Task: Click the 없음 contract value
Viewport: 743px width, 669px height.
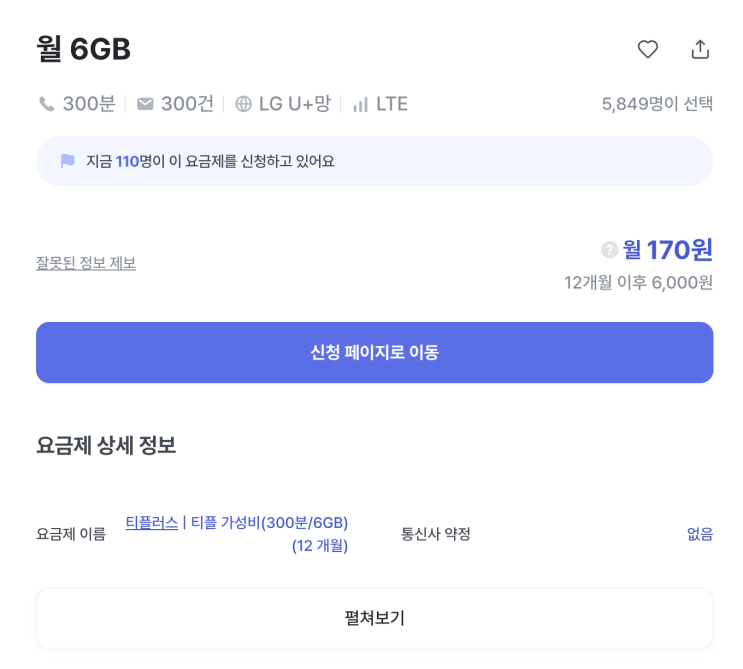Action: click(700, 534)
